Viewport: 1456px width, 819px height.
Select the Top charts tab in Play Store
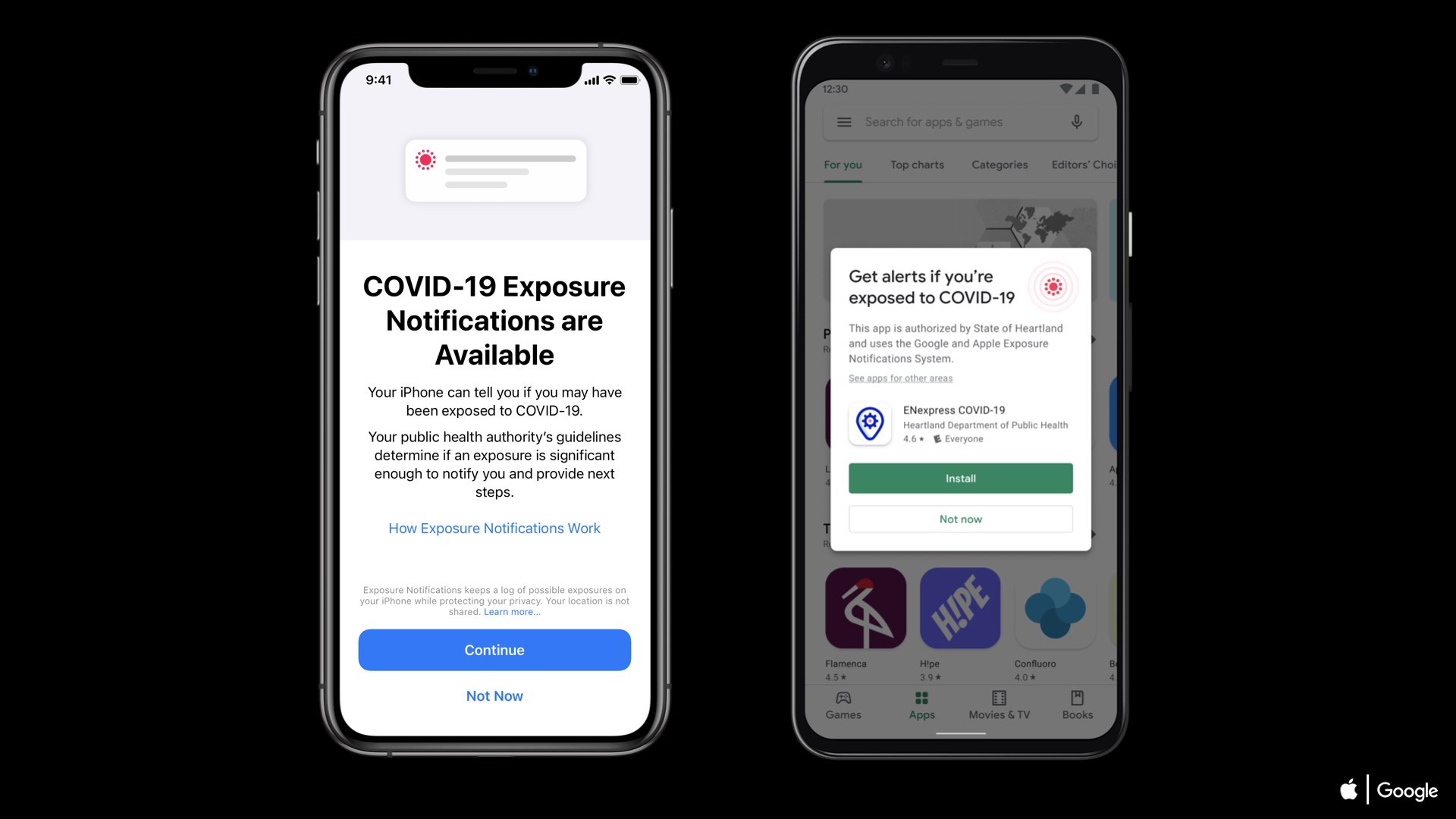917,164
